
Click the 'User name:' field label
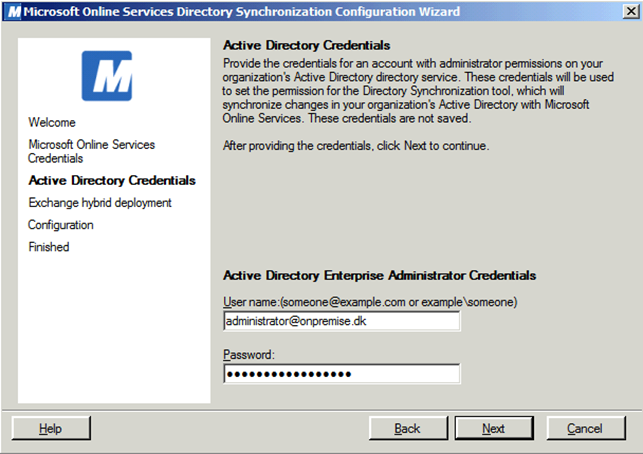tap(370, 302)
